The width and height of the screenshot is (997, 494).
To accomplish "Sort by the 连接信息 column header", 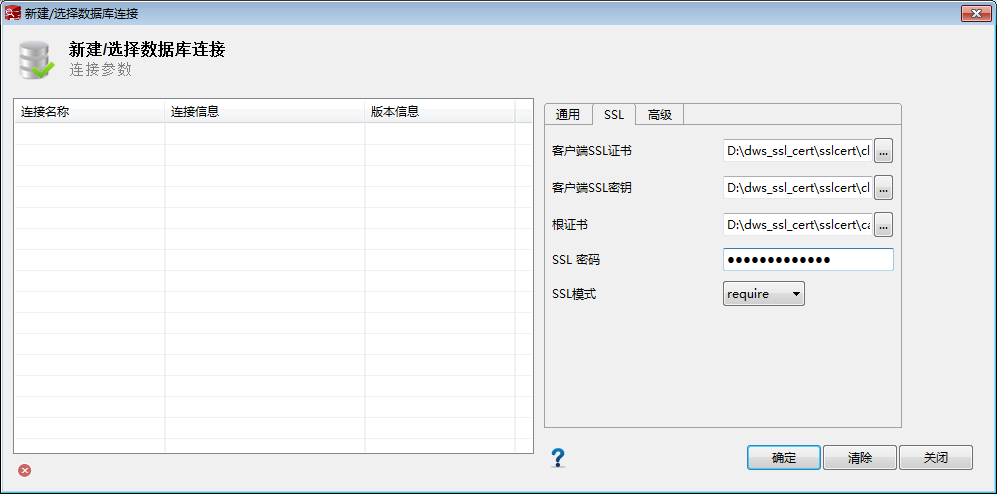I will click(265, 112).
